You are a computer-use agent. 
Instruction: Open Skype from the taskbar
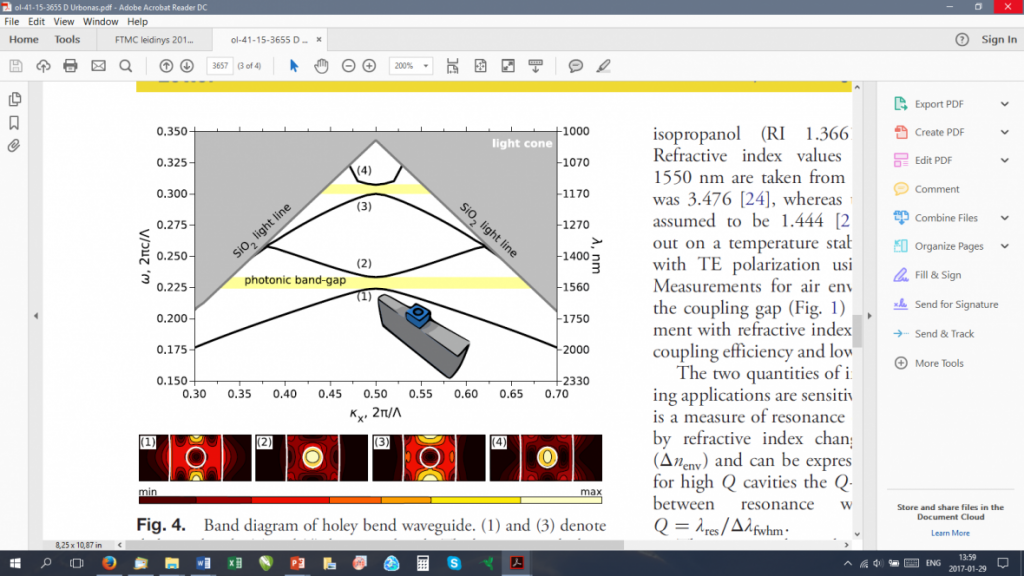point(454,563)
